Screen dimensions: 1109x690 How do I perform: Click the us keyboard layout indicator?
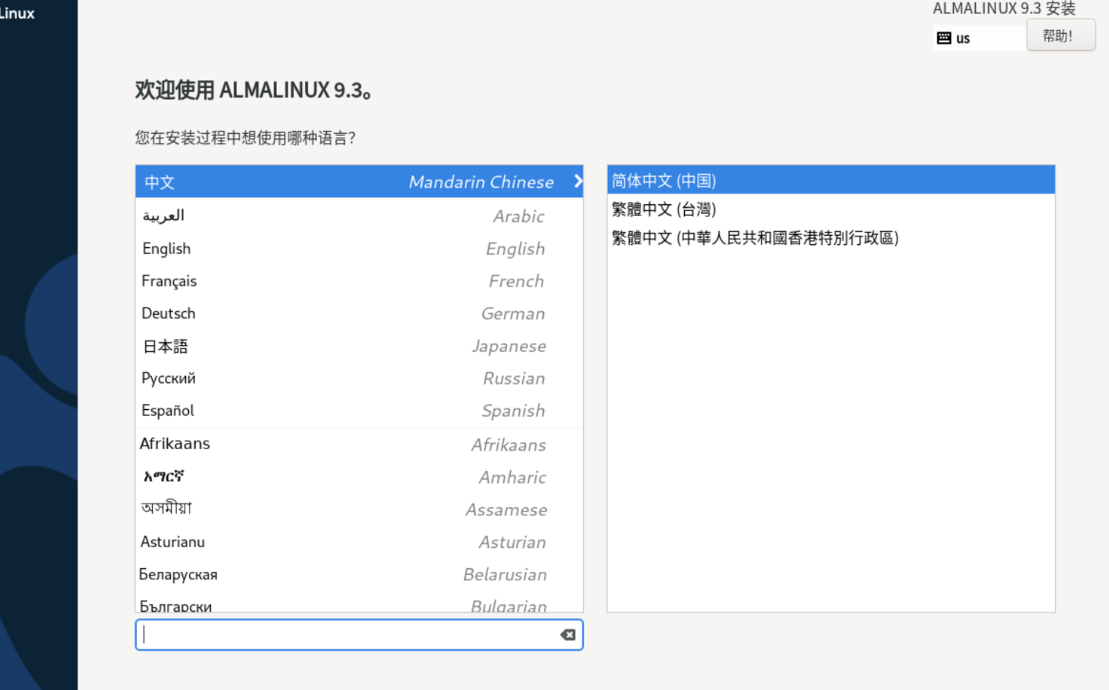pyautogui.click(x=979, y=38)
